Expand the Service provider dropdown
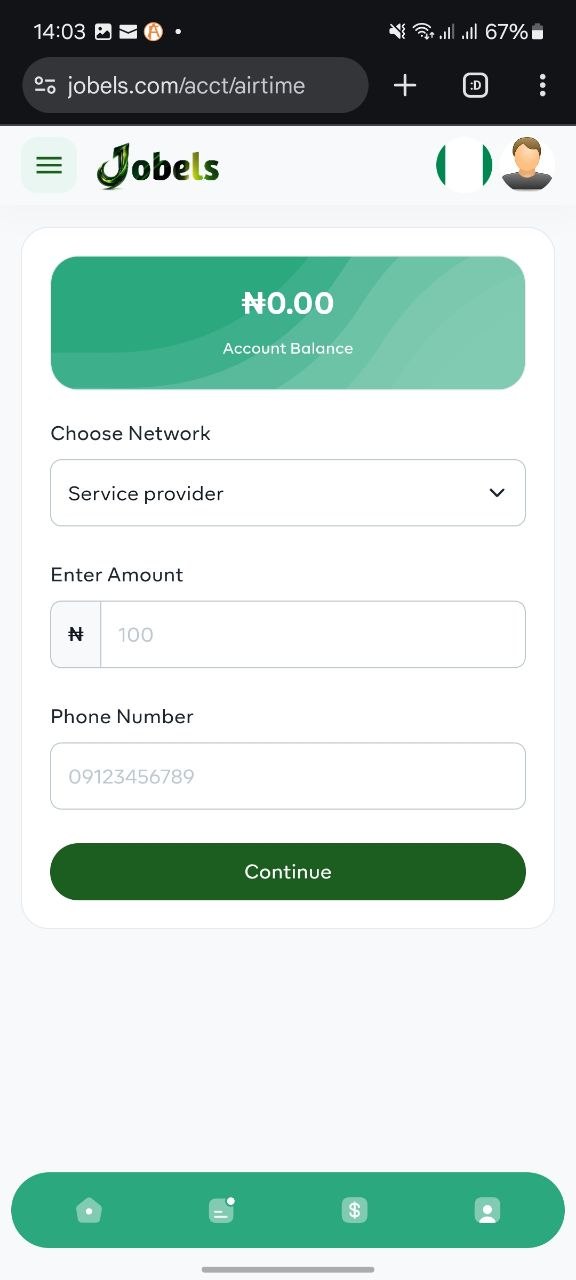 coord(288,493)
